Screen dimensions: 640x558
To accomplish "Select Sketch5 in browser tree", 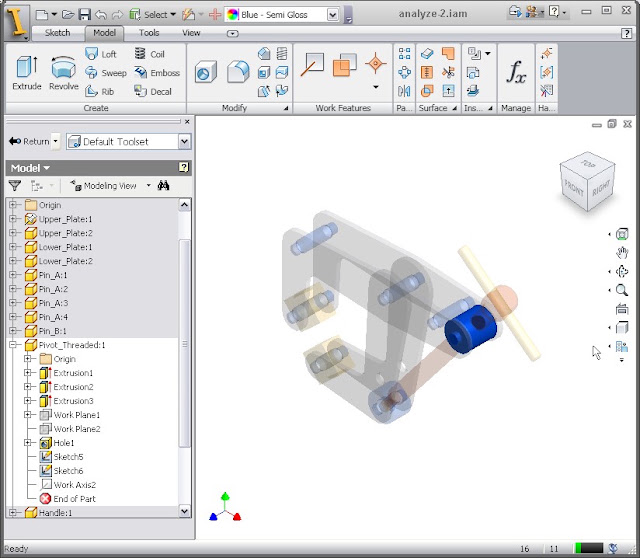I will [x=68, y=457].
